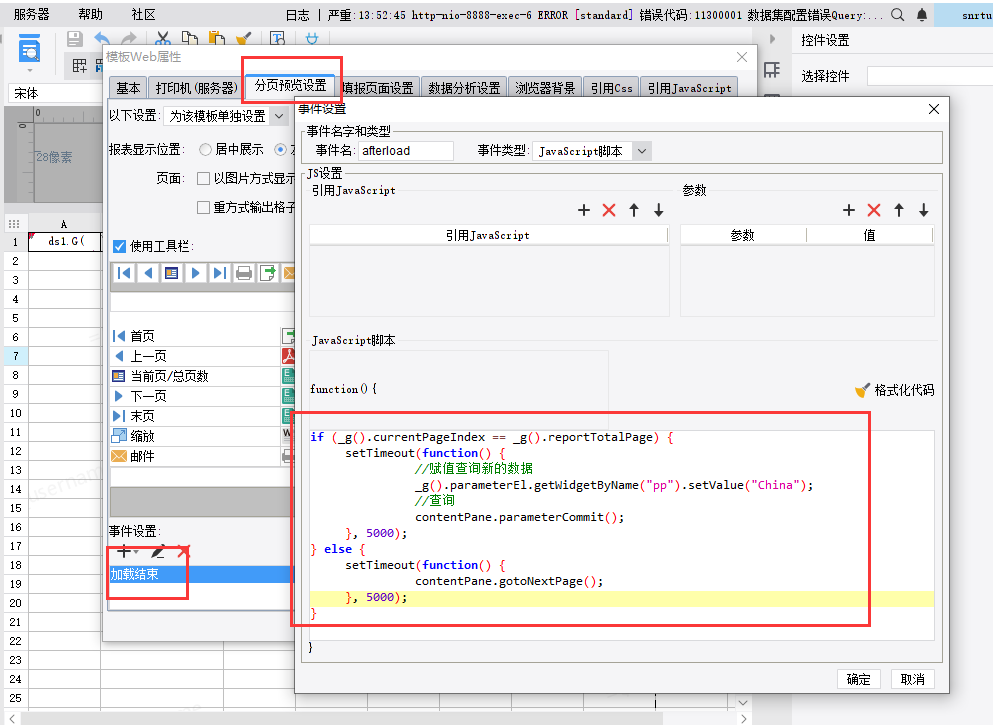This screenshot has width=993, height=725.
Task: Open 帮助 menu
Action: [90, 14]
